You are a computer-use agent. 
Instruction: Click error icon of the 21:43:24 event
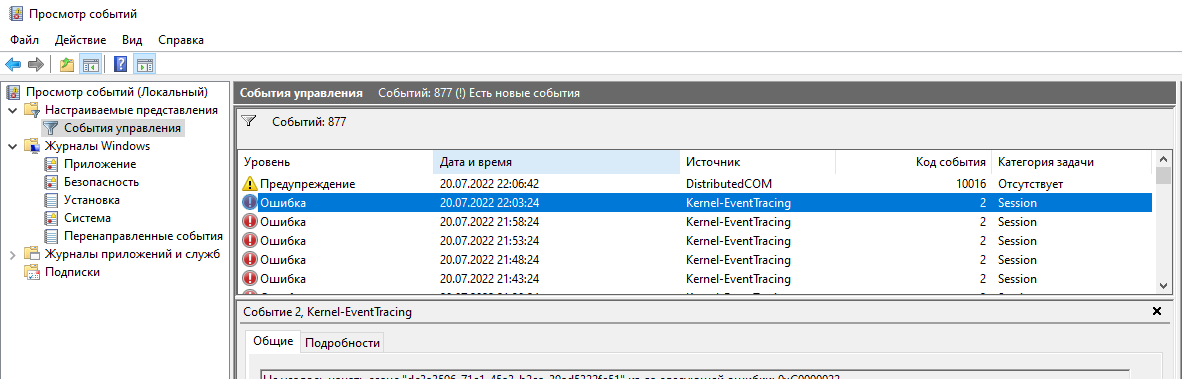[250, 278]
